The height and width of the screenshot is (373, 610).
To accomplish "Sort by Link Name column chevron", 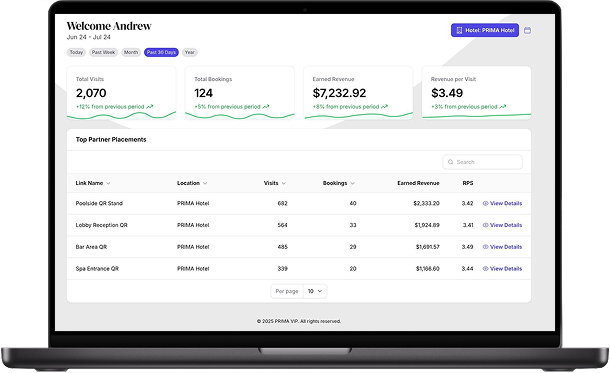I will [108, 183].
